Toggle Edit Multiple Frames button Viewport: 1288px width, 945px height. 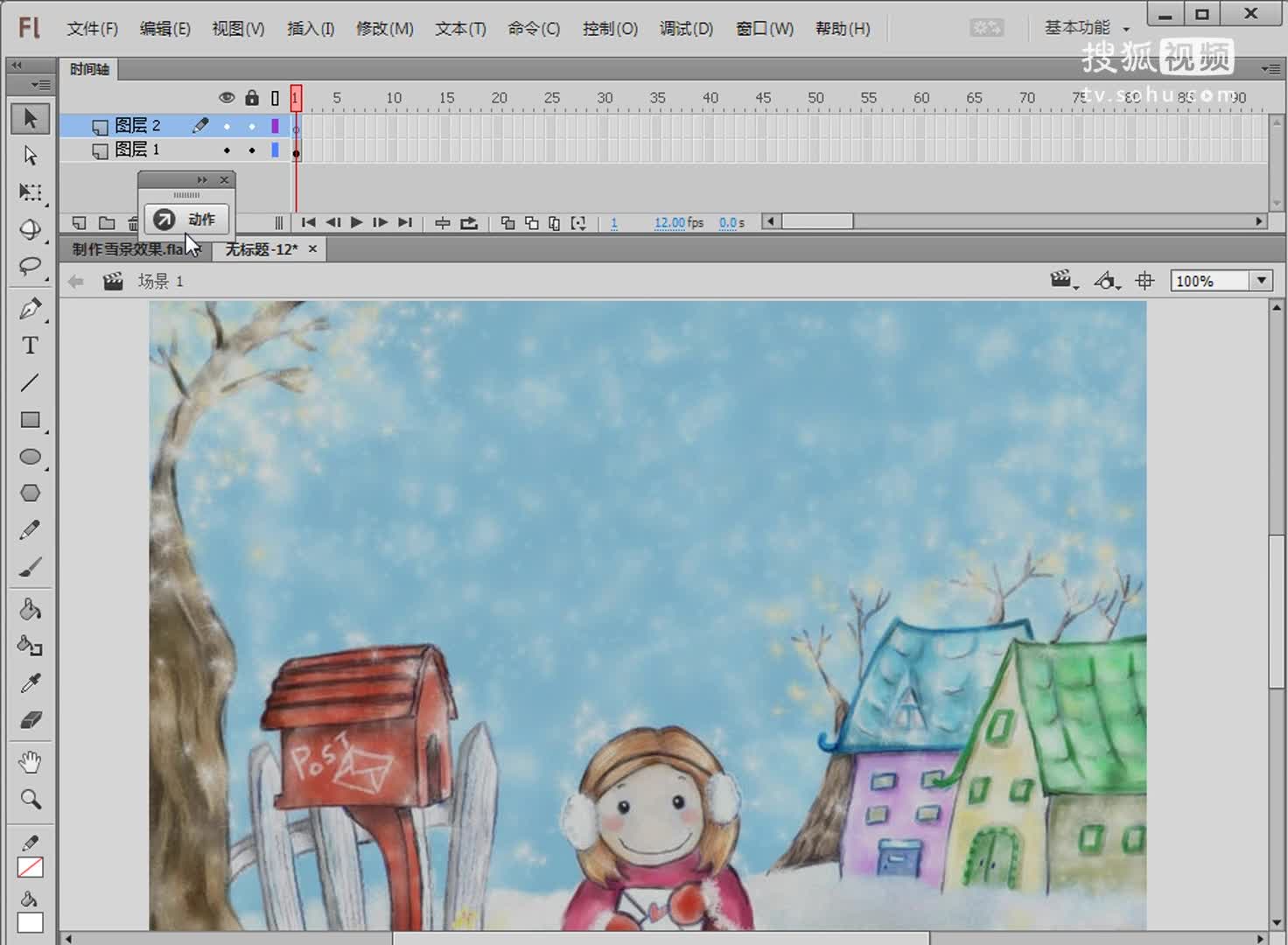[555, 223]
